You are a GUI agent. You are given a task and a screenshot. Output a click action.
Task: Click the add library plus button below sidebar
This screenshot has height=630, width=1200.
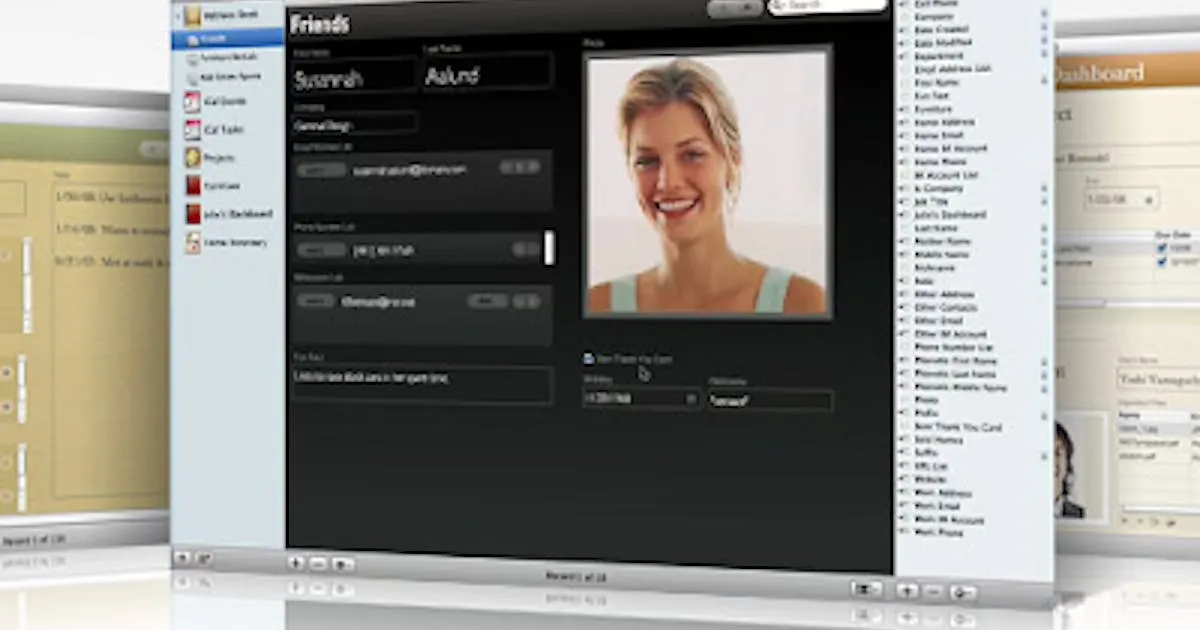[x=182, y=558]
